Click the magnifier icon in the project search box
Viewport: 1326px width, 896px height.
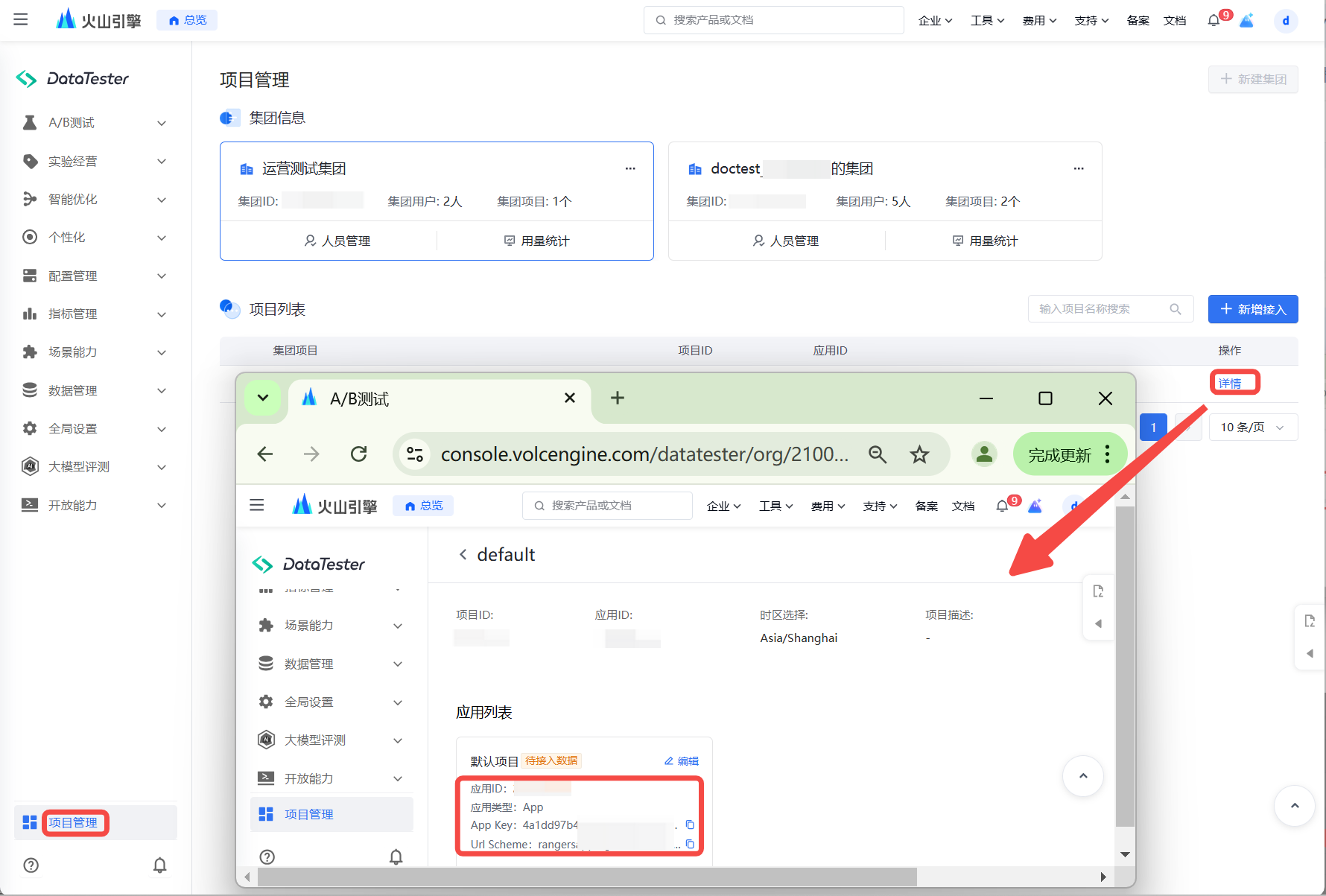(1176, 309)
